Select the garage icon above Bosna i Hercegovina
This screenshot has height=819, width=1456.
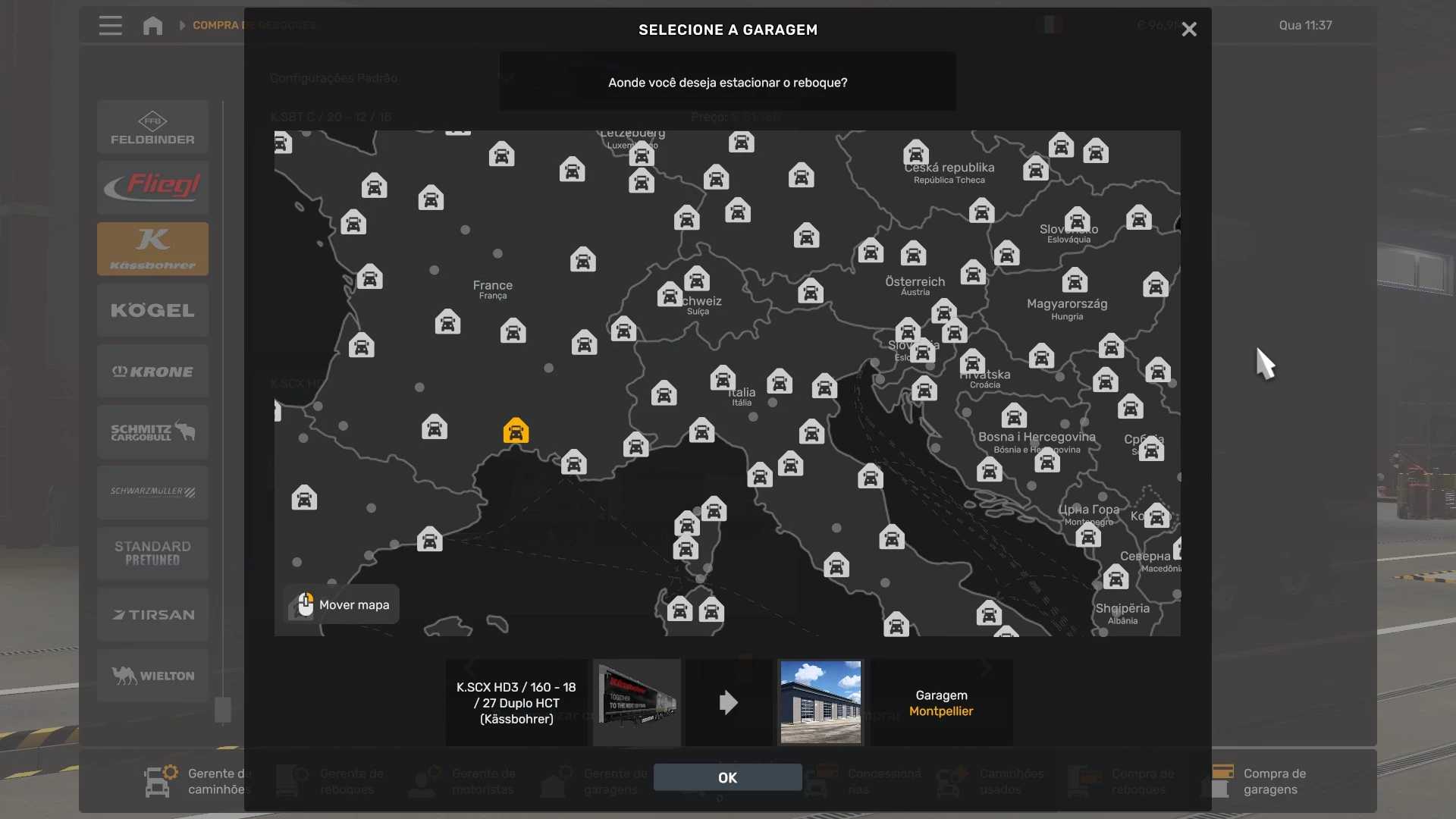tap(1014, 416)
